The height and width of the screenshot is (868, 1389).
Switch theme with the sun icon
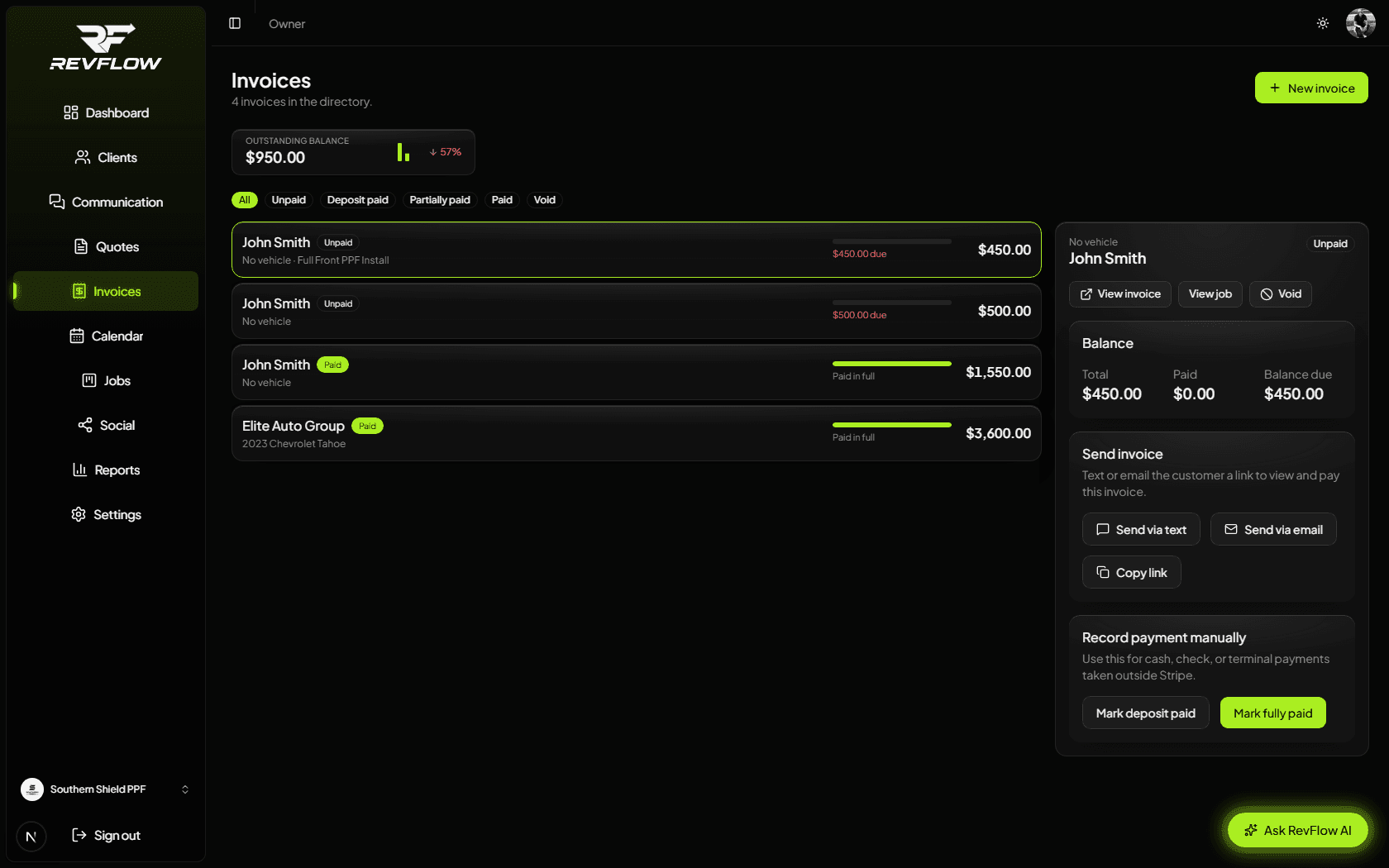(1323, 23)
